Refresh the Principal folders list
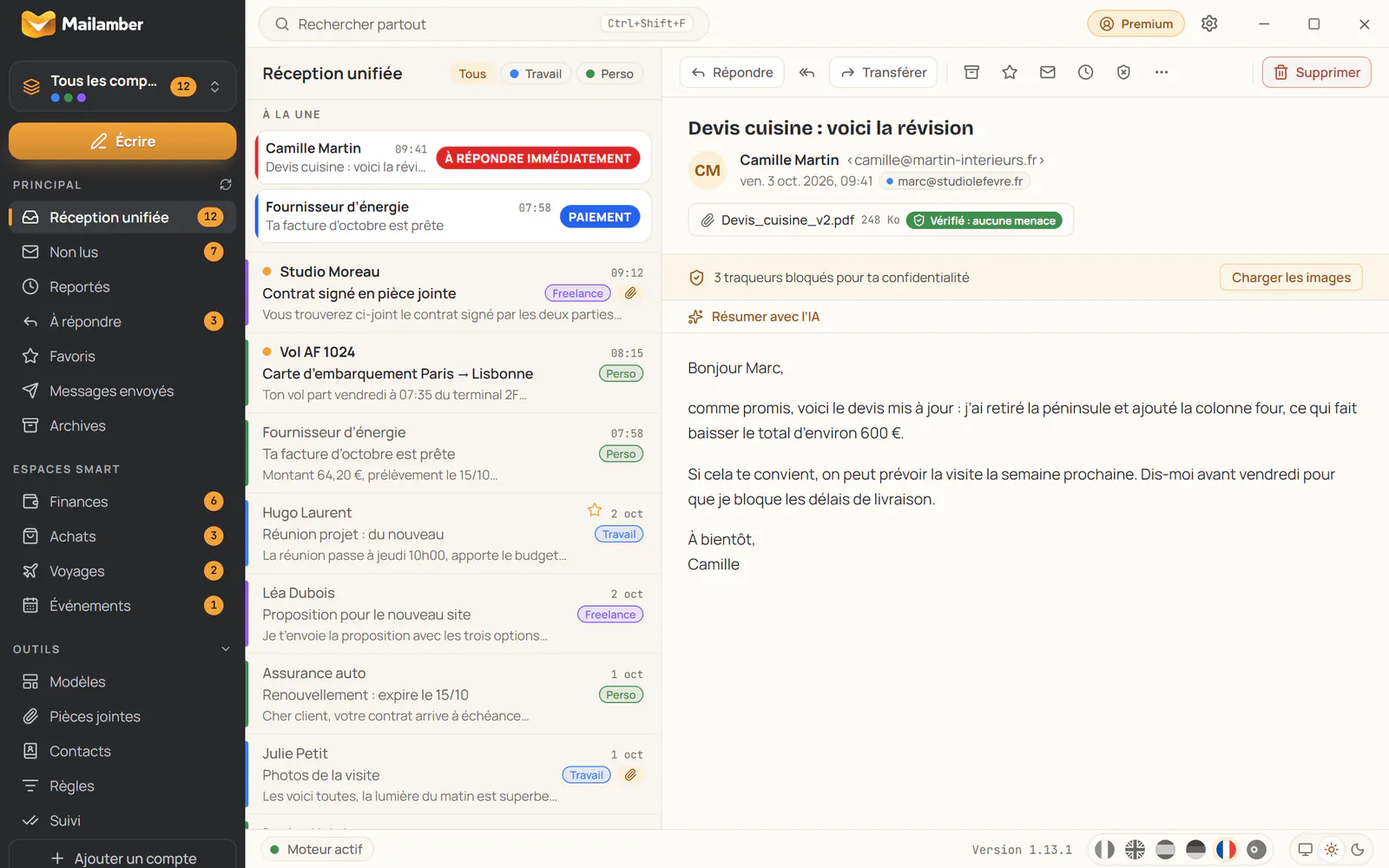Image resolution: width=1389 pixels, height=868 pixels. pos(226,184)
